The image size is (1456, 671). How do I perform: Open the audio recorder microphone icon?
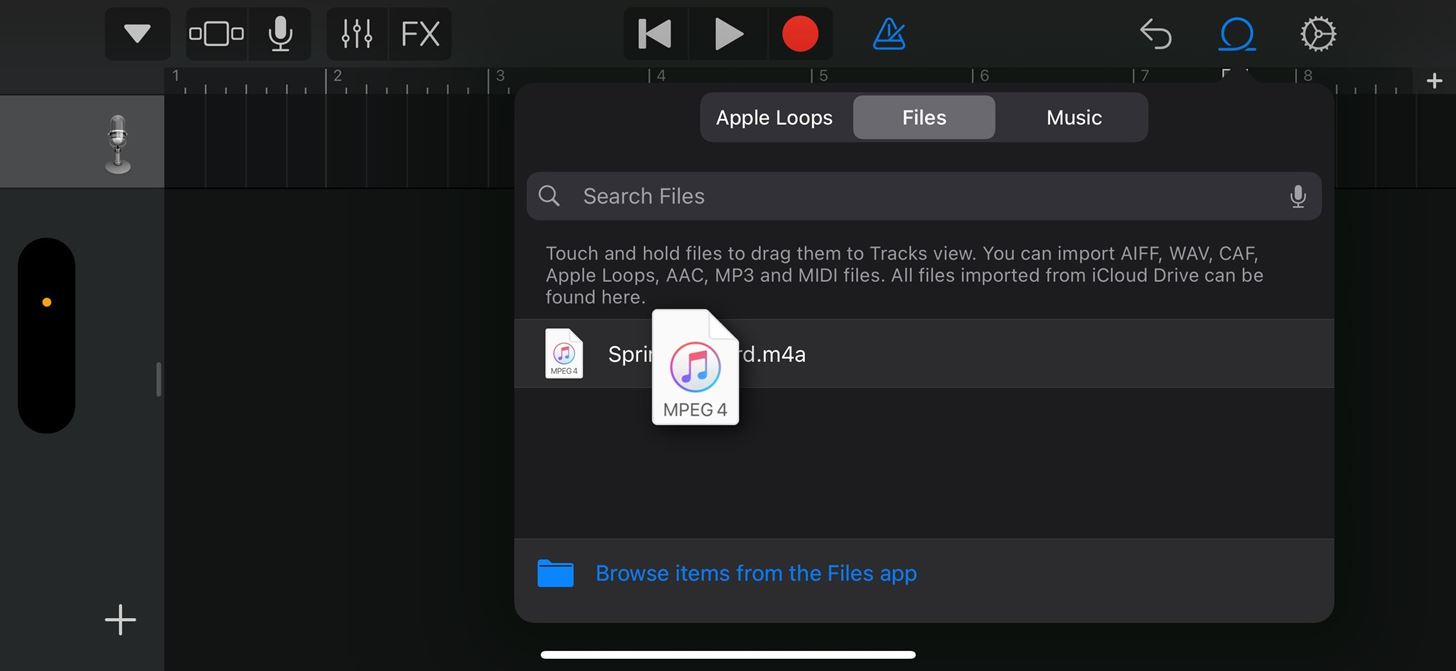(x=280, y=33)
